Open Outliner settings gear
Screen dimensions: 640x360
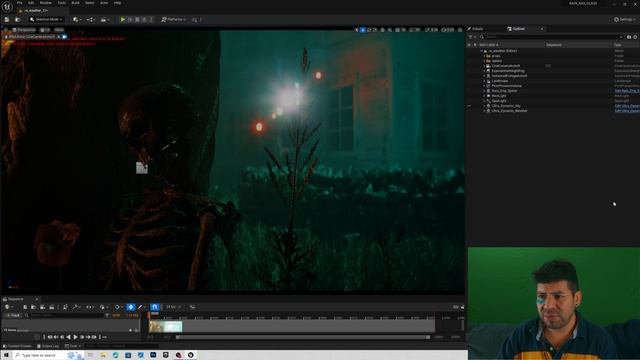(x=635, y=37)
